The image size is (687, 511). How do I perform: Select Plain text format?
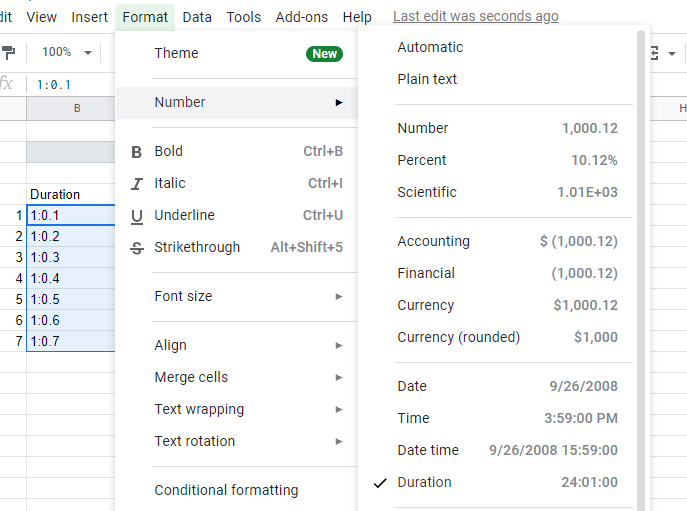498,79
